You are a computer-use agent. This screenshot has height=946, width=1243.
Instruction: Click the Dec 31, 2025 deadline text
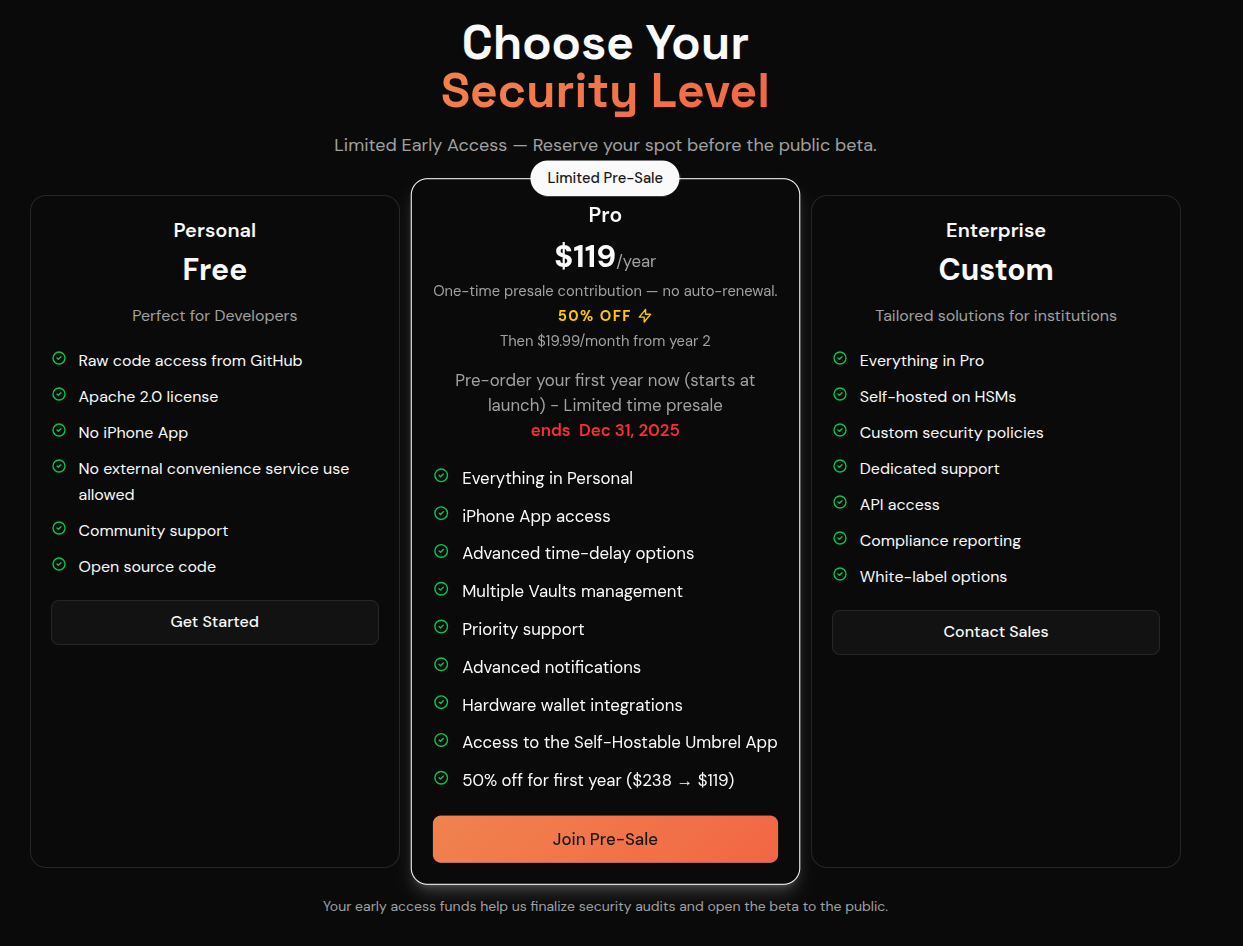[x=629, y=430]
